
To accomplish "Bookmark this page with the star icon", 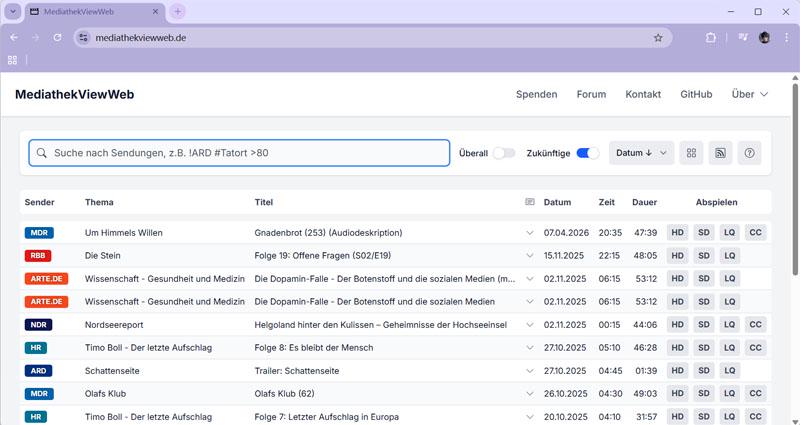I will point(658,37).
